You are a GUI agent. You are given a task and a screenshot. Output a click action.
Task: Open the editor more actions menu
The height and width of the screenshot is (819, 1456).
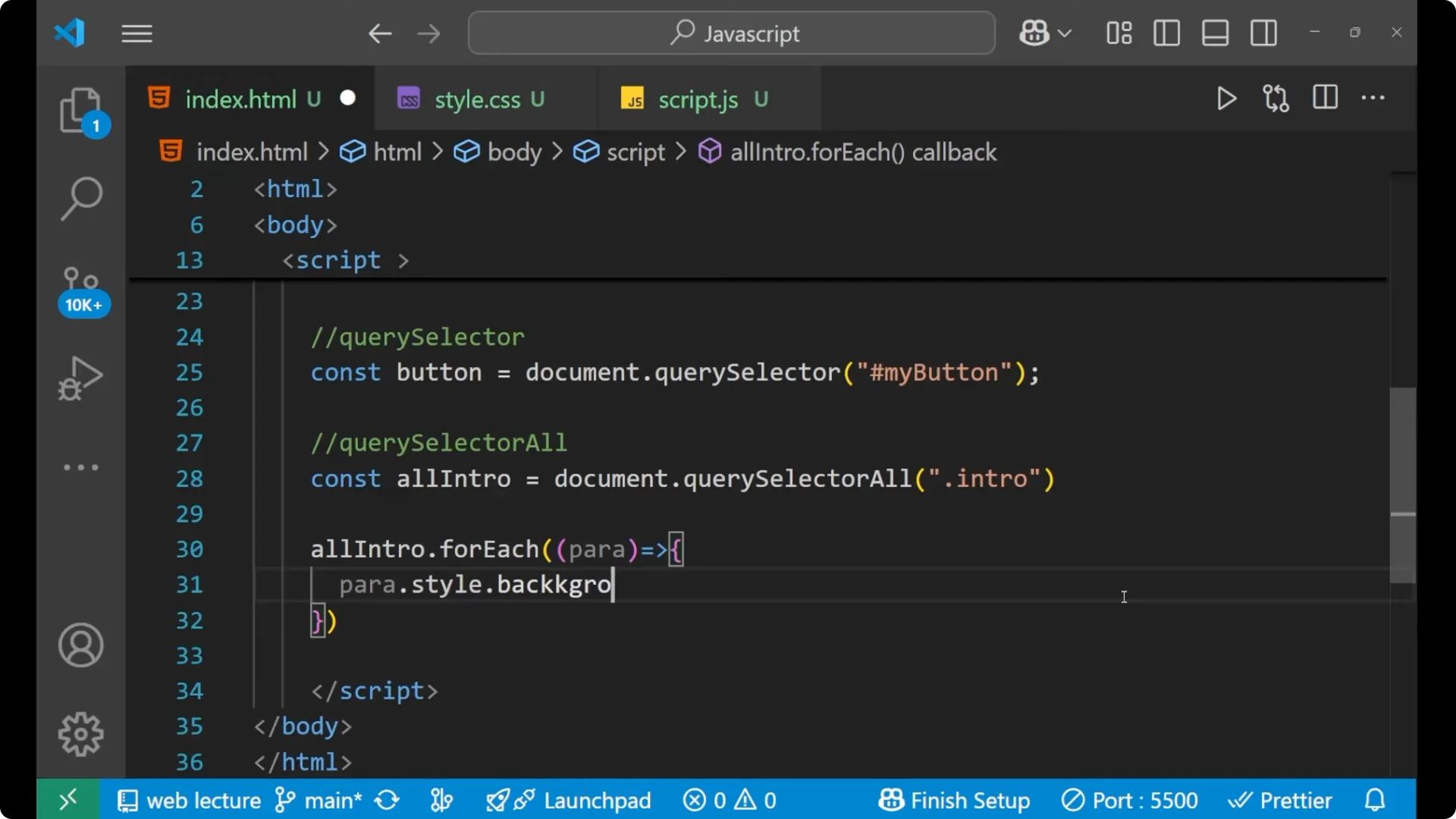coord(1373,99)
